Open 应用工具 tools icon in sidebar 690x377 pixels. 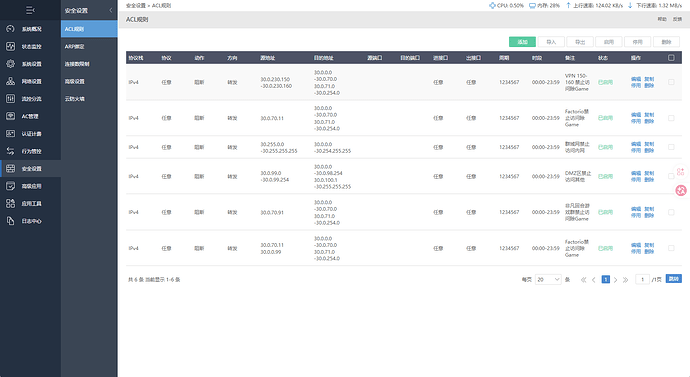(10, 203)
